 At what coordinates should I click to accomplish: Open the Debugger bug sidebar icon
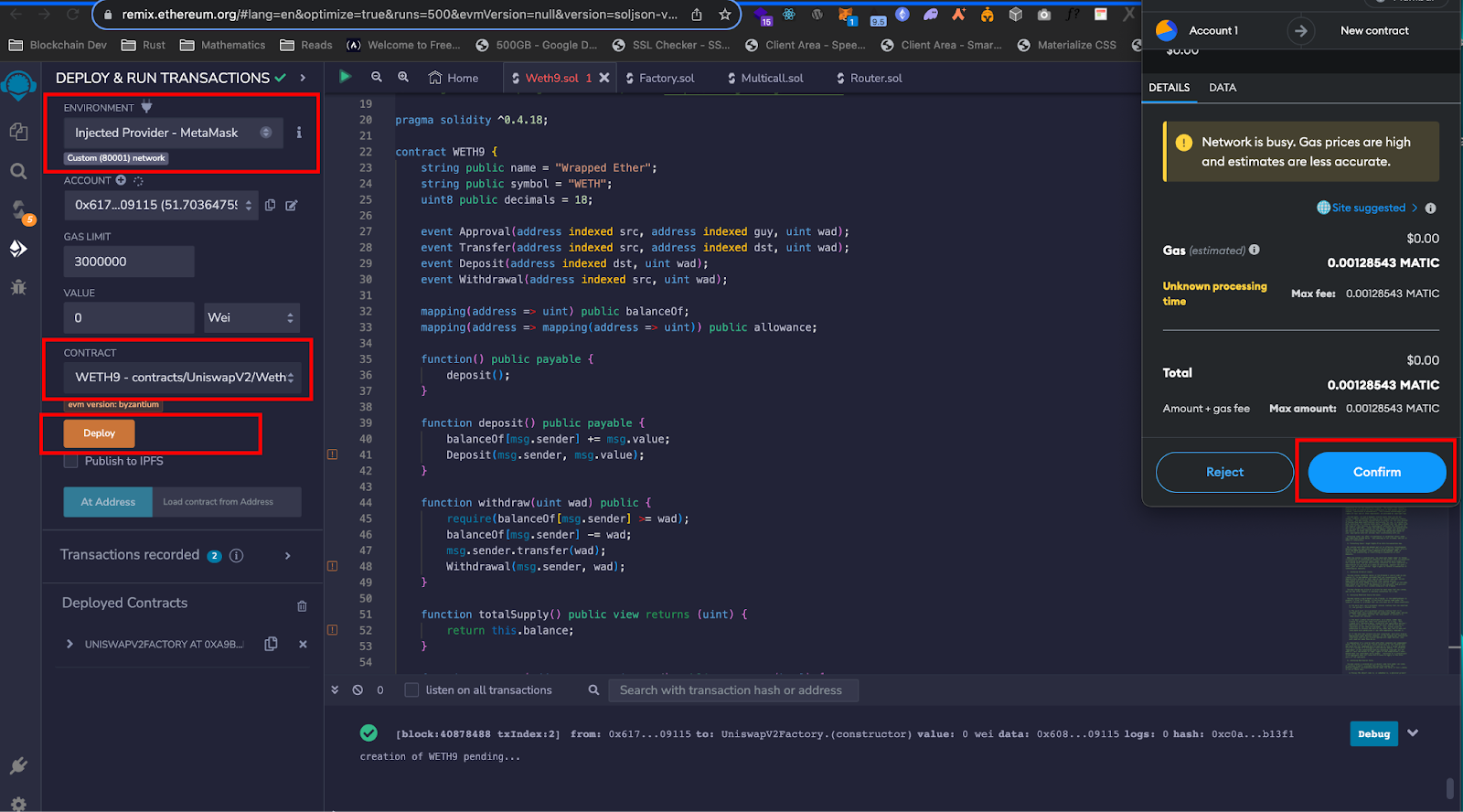[18, 287]
